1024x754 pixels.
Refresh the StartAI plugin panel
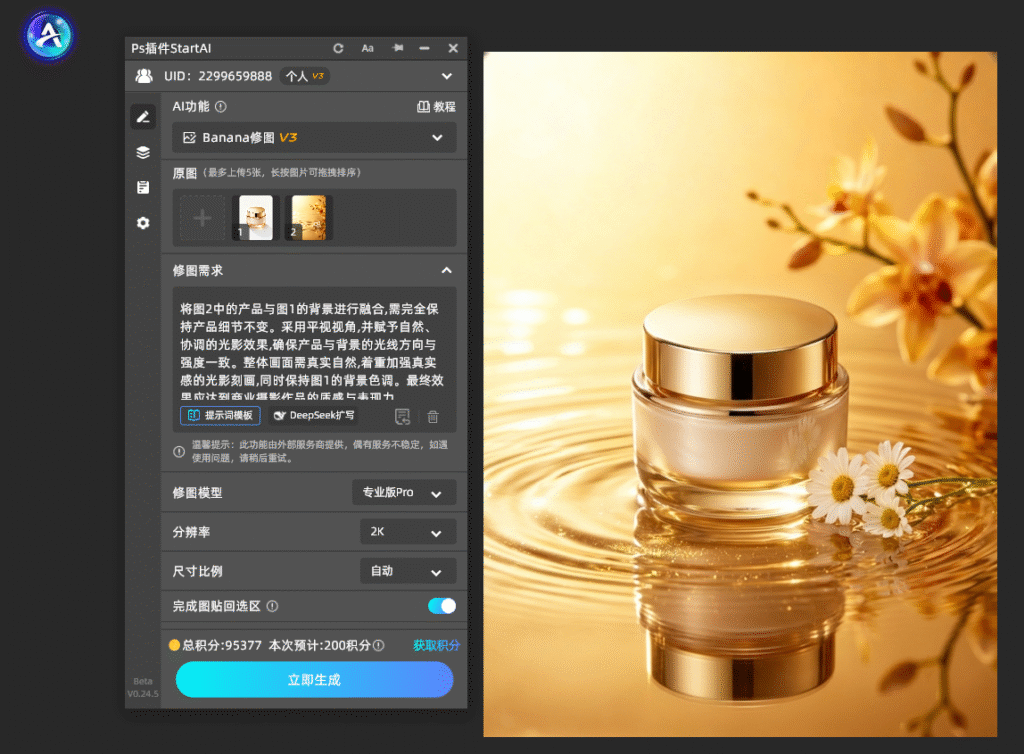point(338,48)
